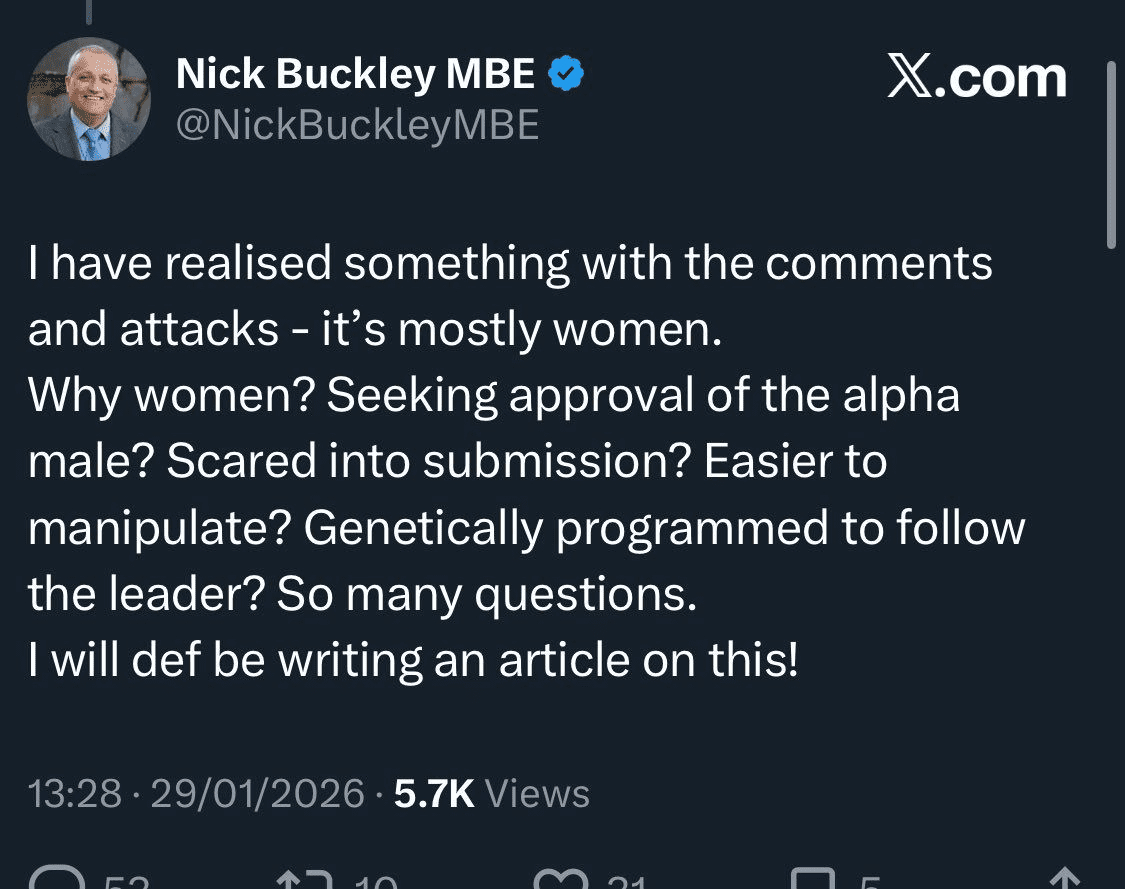Click the blue verified checkmark badge
1125x889 pixels.
[566, 75]
